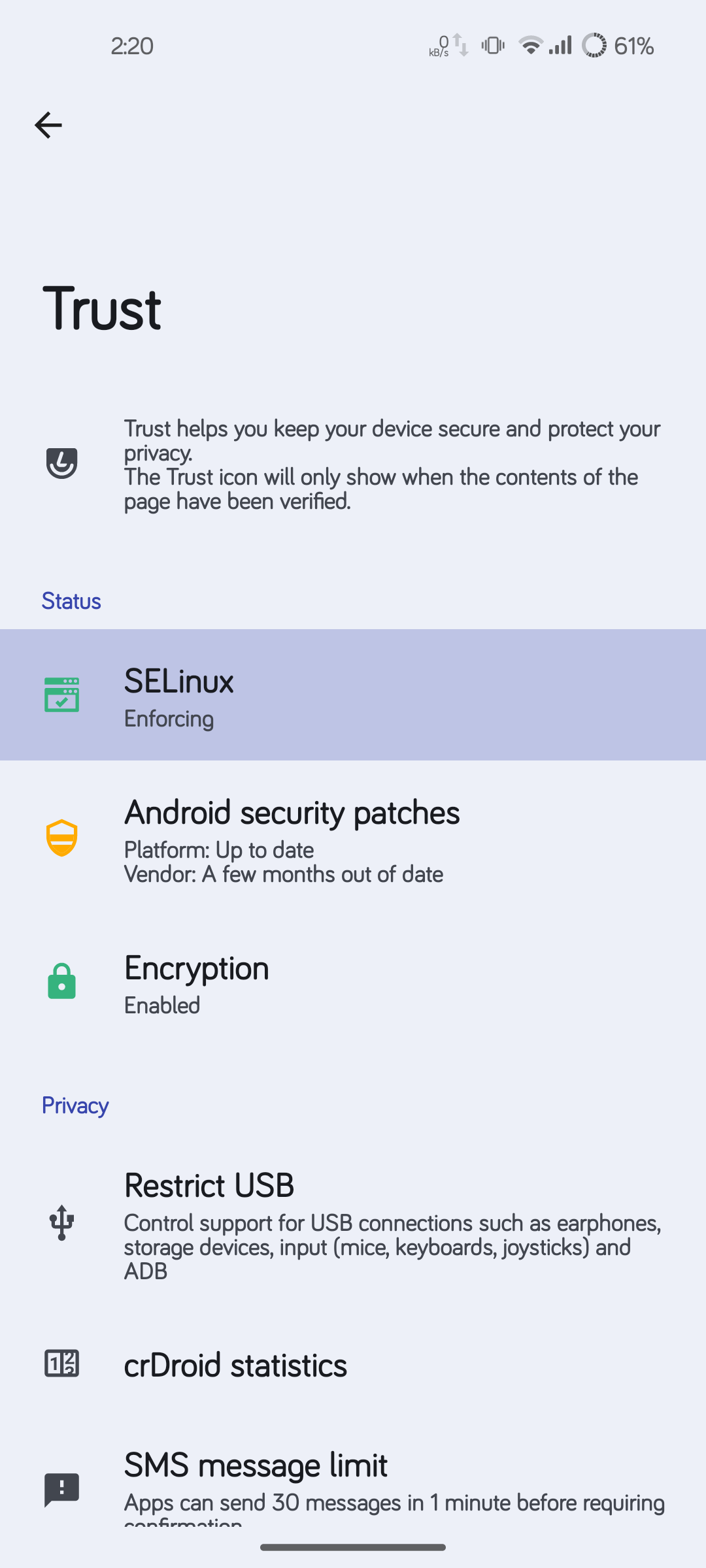Open the Encryption Enabled entry

tap(353, 982)
